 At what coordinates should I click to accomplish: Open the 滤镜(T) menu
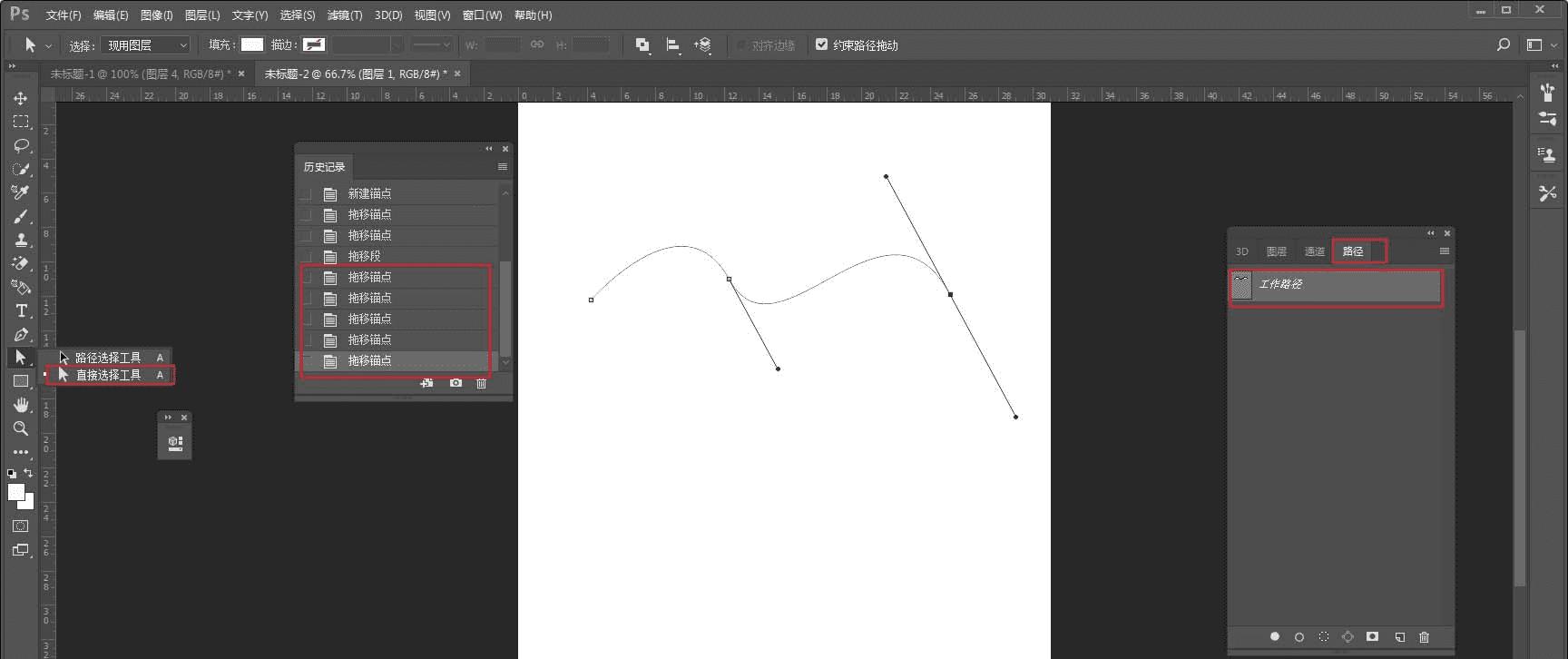click(345, 15)
